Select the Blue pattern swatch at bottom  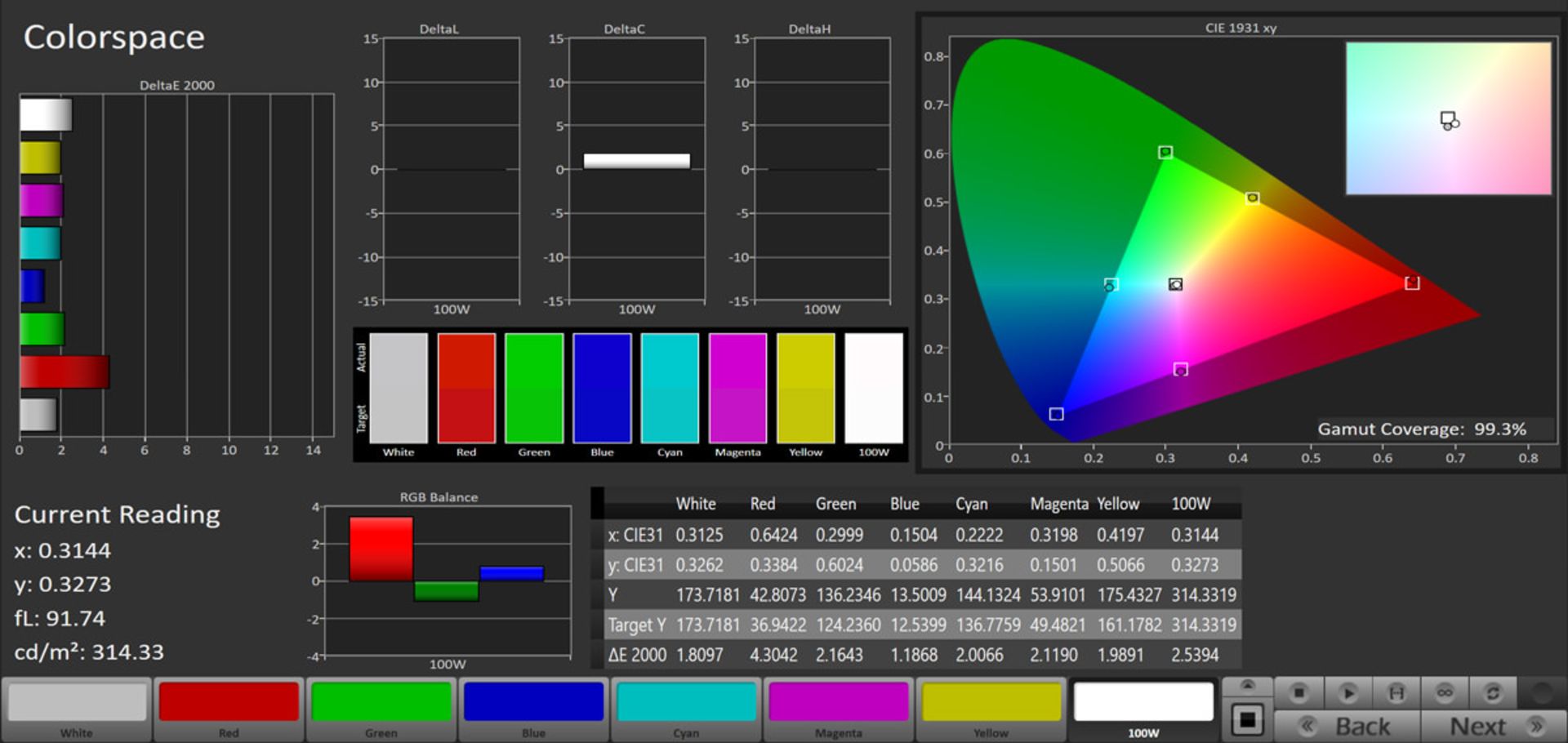tap(533, 703)
